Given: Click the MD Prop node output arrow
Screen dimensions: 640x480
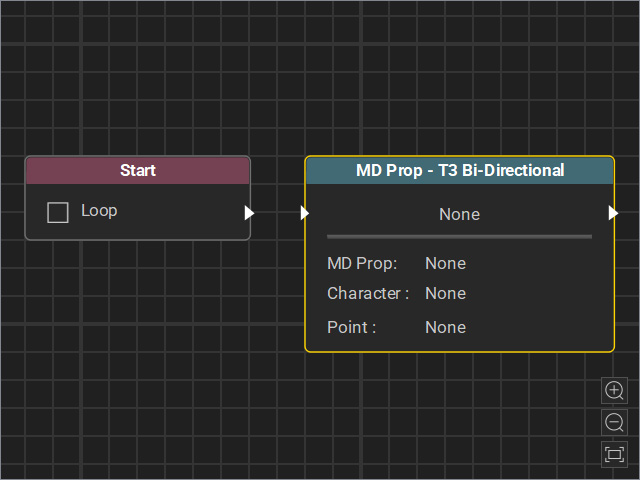Looking at the screenshot, I should pos(613,213).
